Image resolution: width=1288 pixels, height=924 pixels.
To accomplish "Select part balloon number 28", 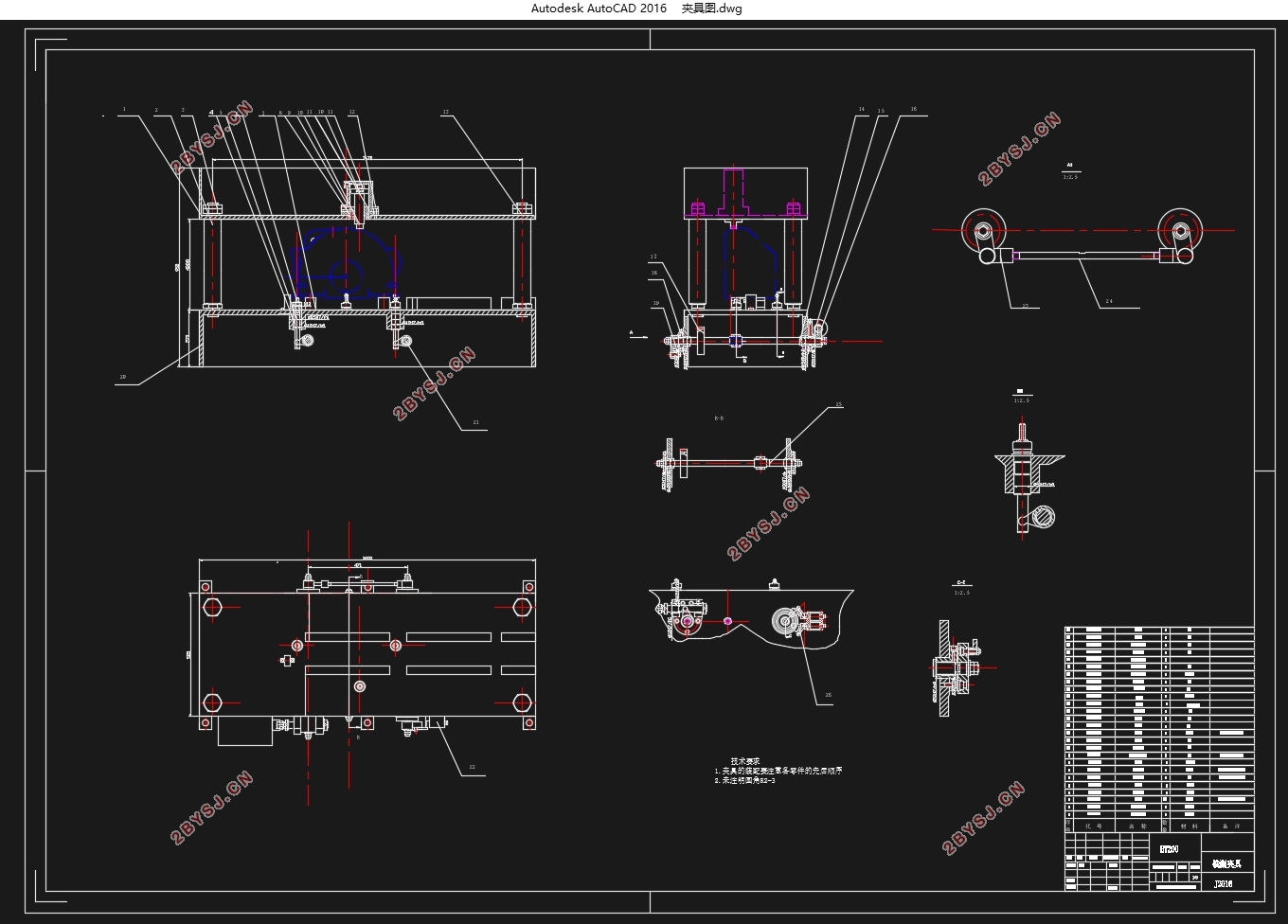I will coord(828,695).
